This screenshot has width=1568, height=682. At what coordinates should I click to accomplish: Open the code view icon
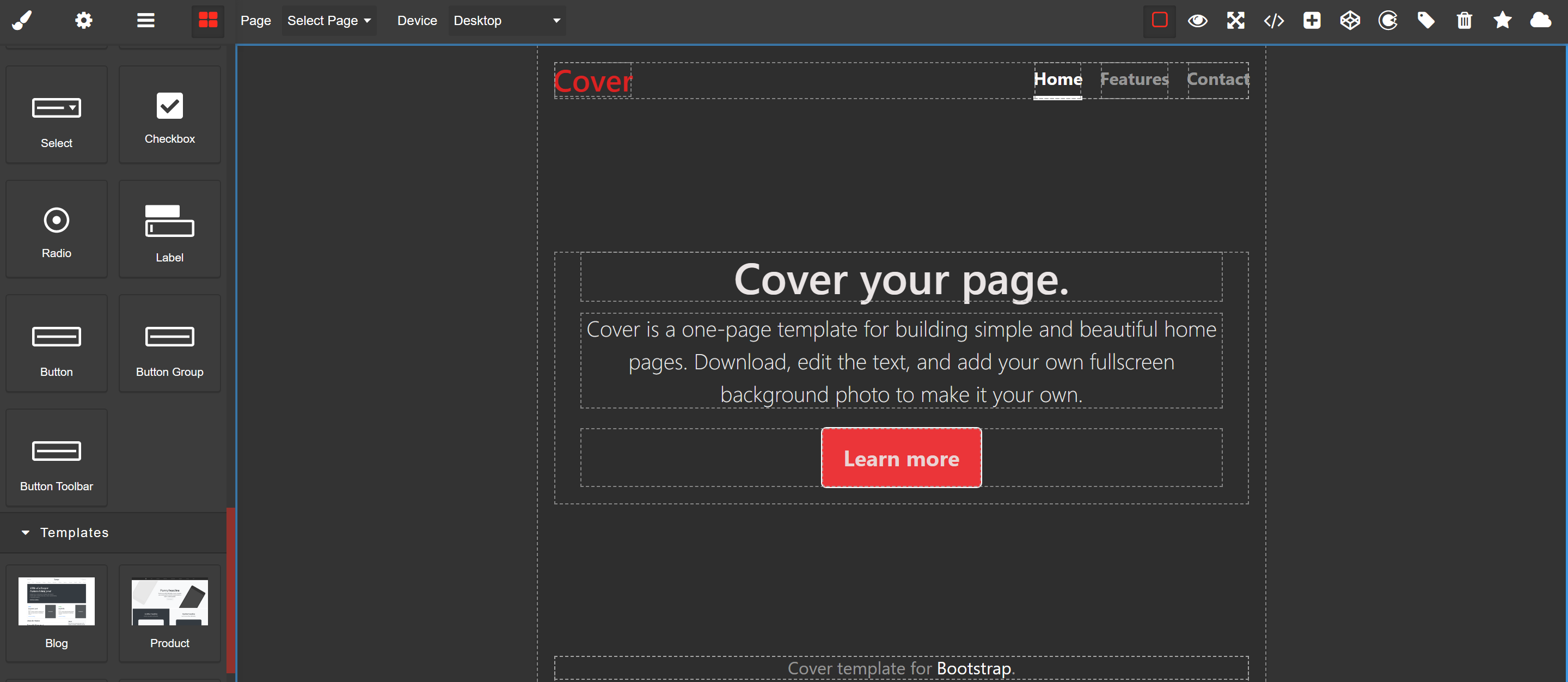tap(1273, 21)
